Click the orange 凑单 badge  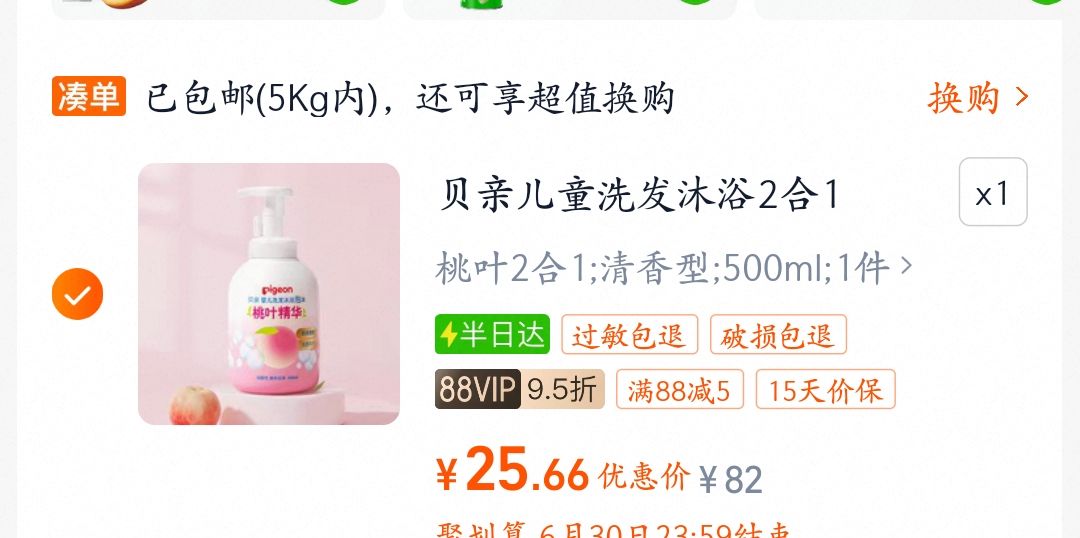coord(89,96)
